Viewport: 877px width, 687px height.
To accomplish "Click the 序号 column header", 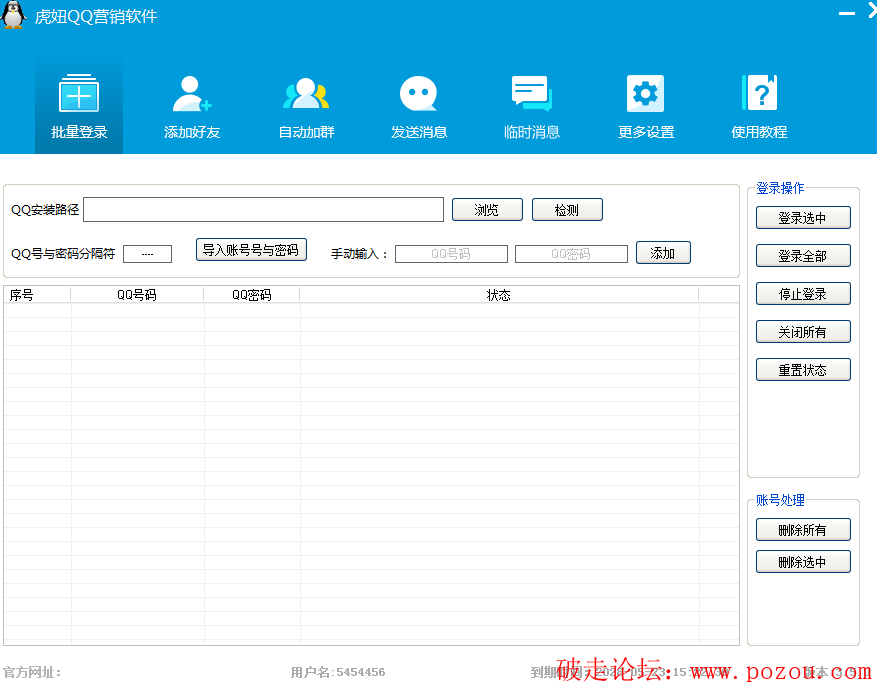I will (37, 294).
